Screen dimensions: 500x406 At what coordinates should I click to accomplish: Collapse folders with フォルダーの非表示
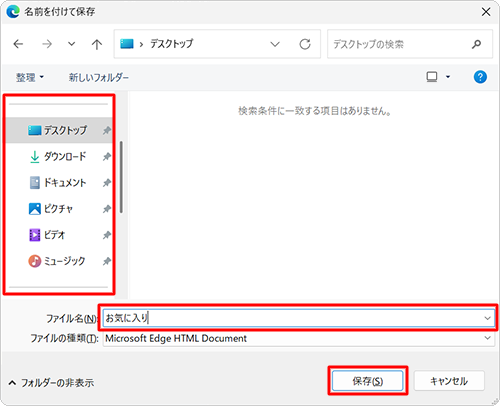[x=51, y=383]
